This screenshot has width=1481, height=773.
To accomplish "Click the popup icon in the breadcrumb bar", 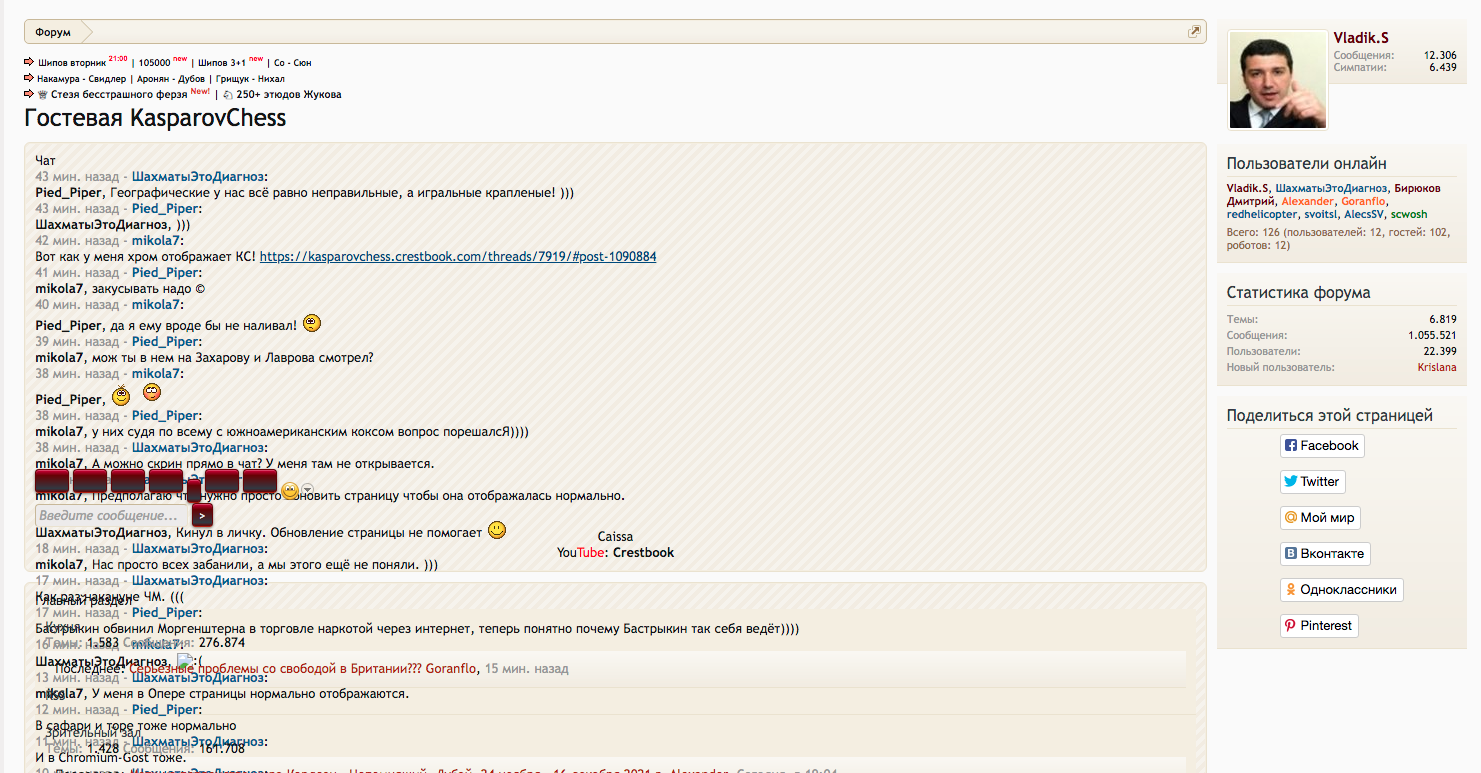I will [1194, 32].
